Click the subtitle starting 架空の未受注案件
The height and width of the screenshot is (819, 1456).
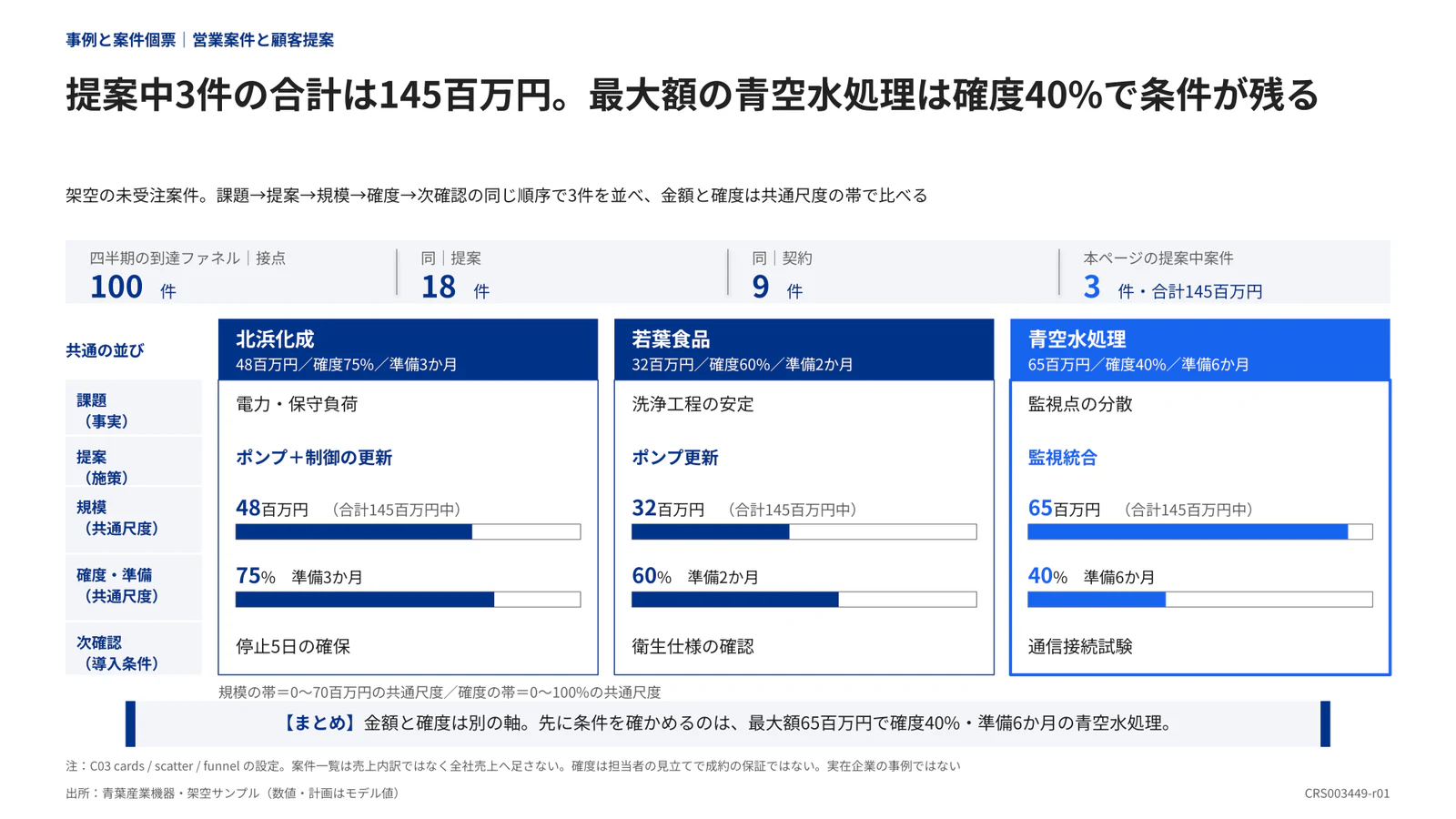(x=497, y=196)
